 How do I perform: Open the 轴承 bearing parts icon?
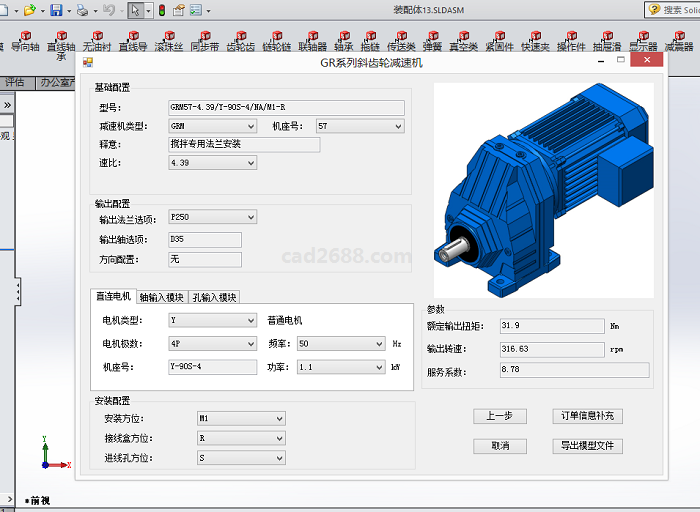[x=343, y=40]
